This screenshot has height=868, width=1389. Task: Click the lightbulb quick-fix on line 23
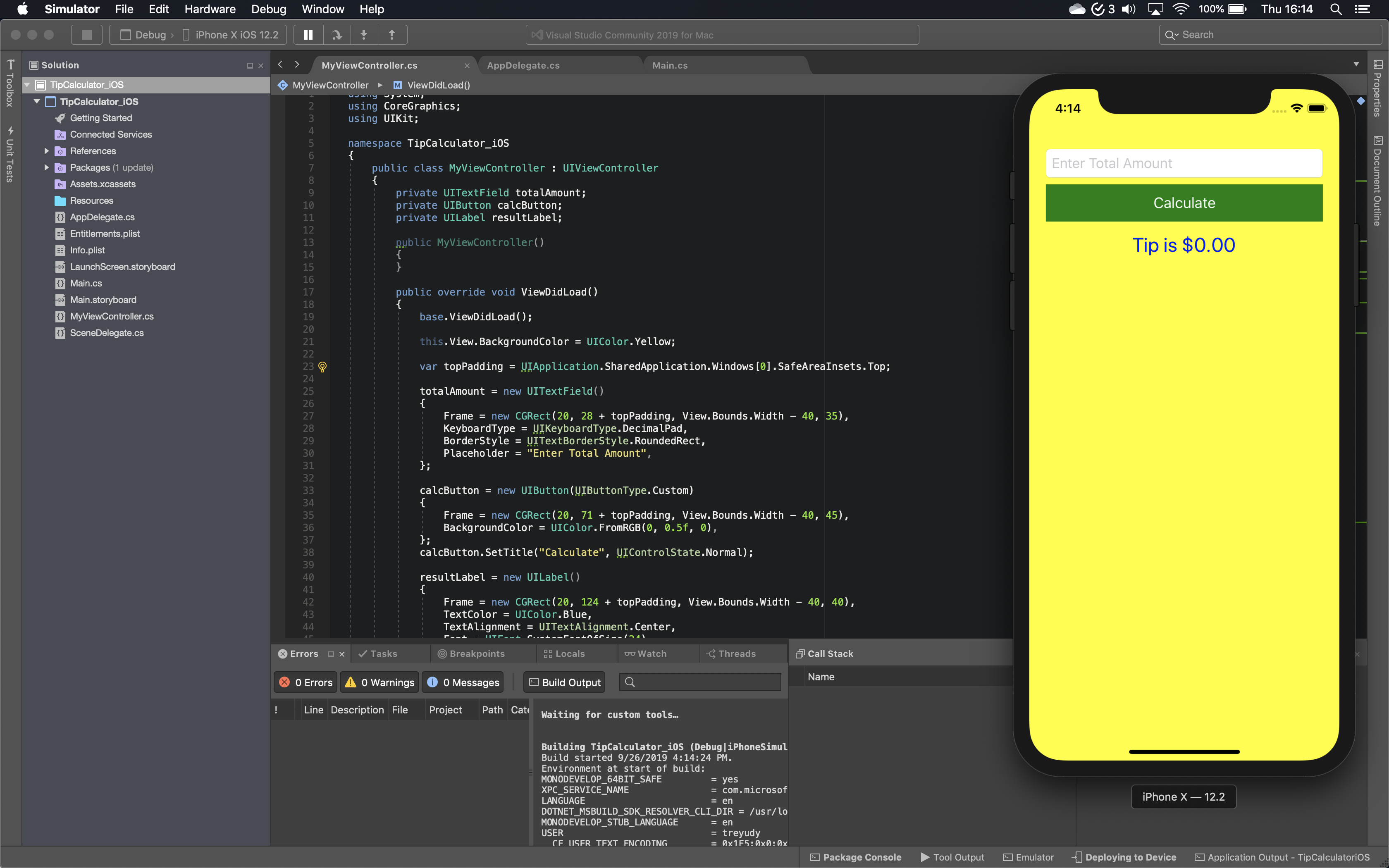pyautogui.click(x=323, y=367)
